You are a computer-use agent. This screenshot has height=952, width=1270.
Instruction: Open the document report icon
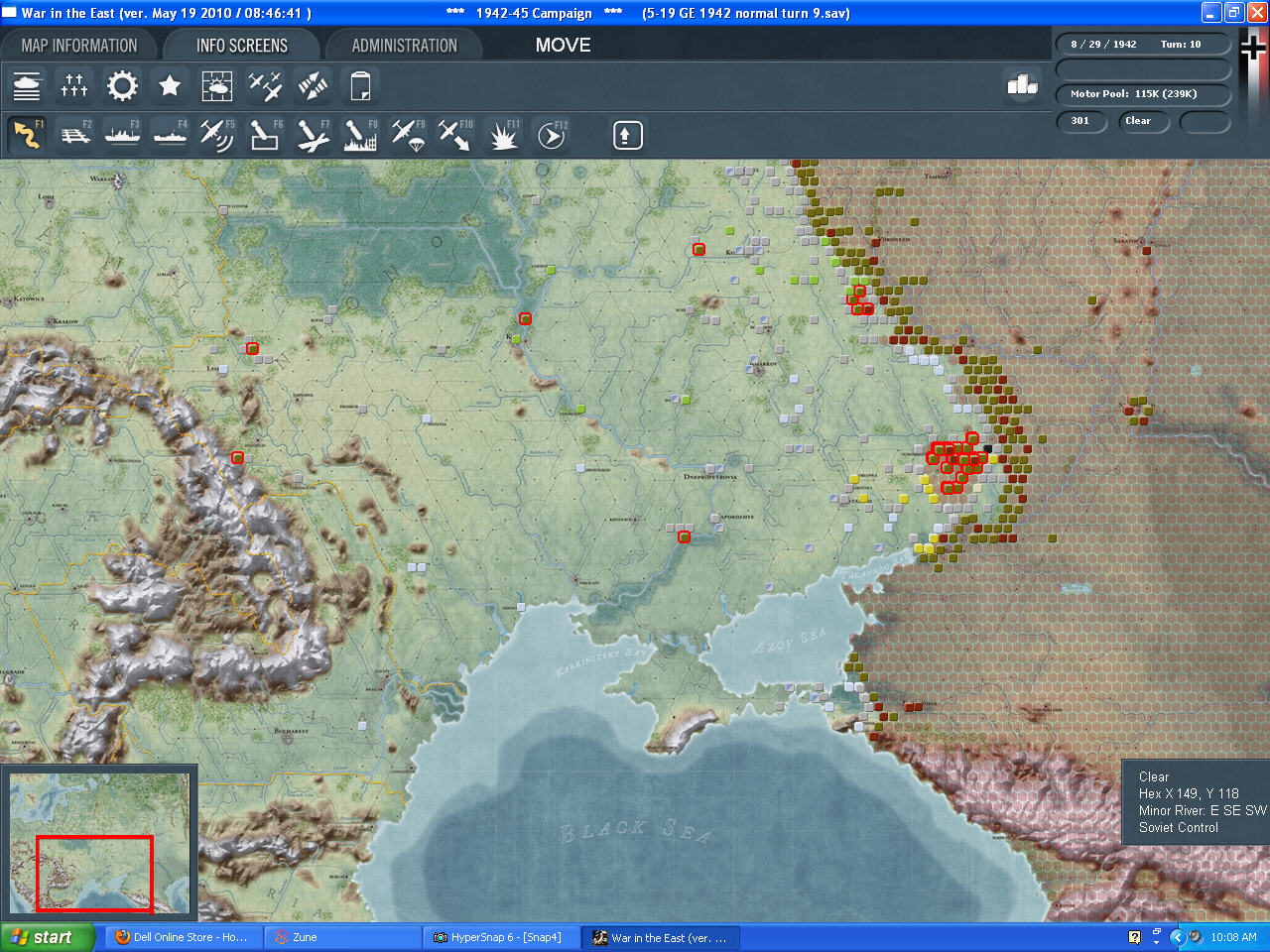(360, 86)
